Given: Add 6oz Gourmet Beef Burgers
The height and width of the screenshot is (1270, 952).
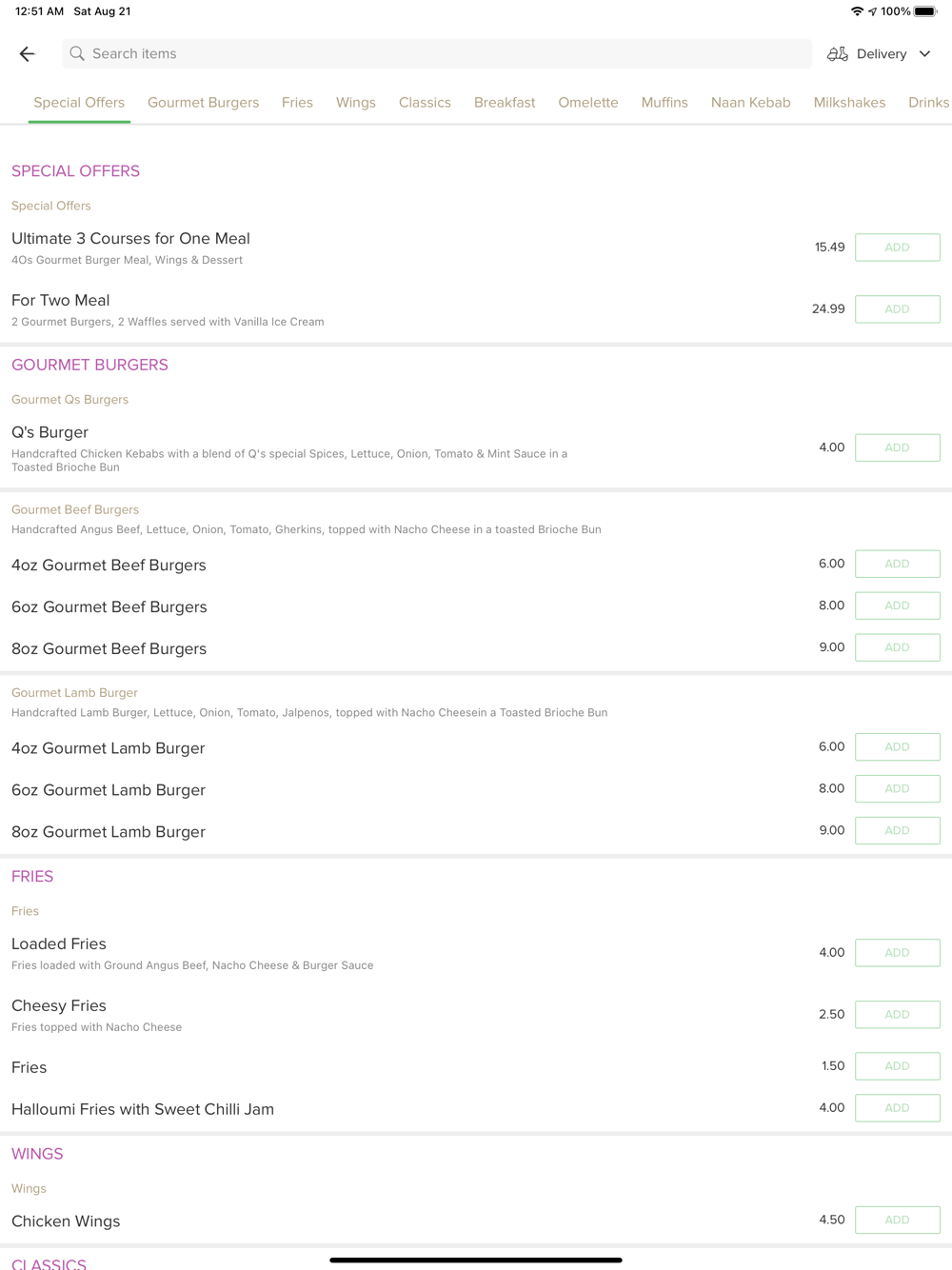Looking at the screenshot, I should point(897,605).
